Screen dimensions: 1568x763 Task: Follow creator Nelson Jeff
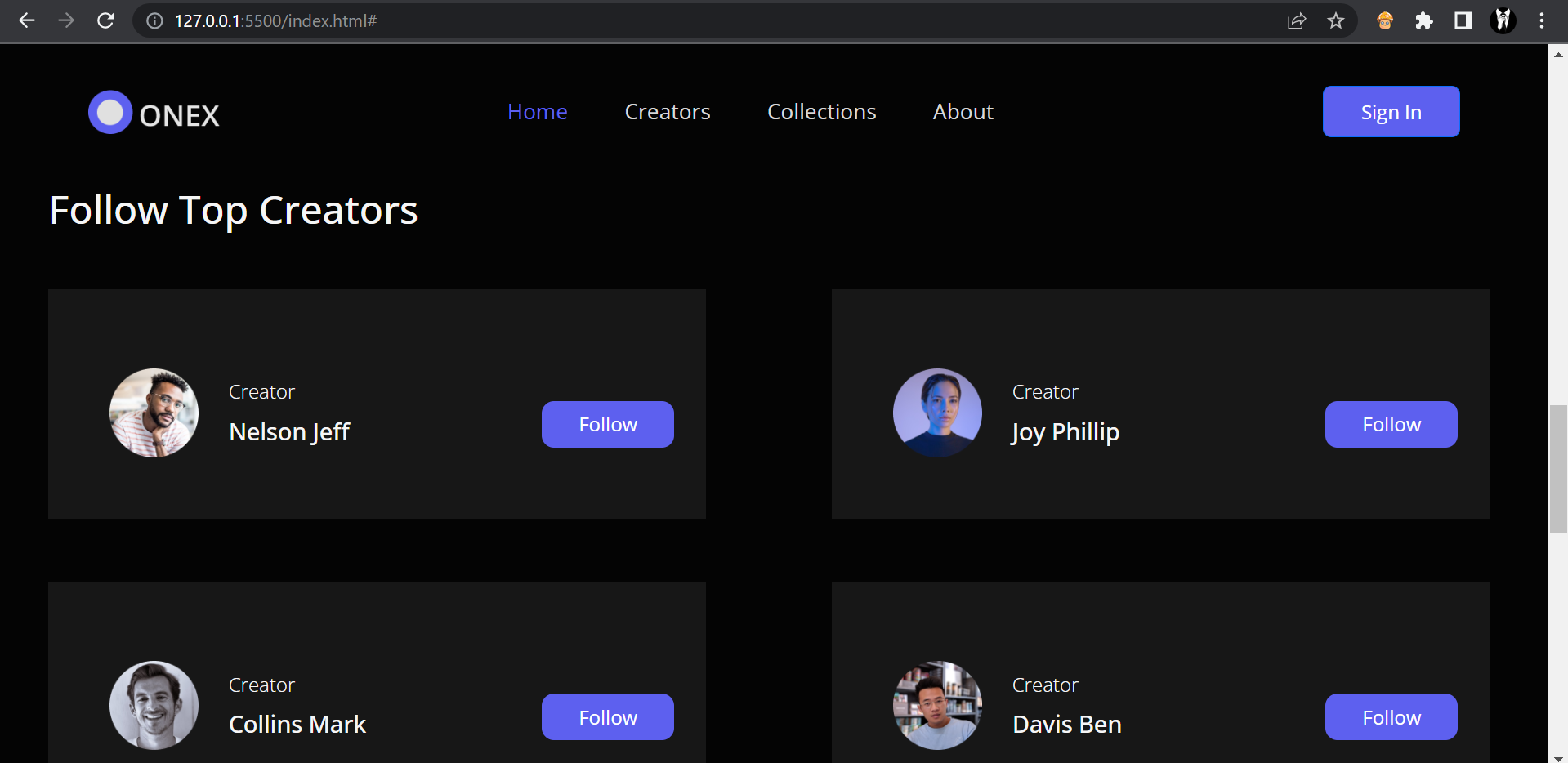pos(607,424)
